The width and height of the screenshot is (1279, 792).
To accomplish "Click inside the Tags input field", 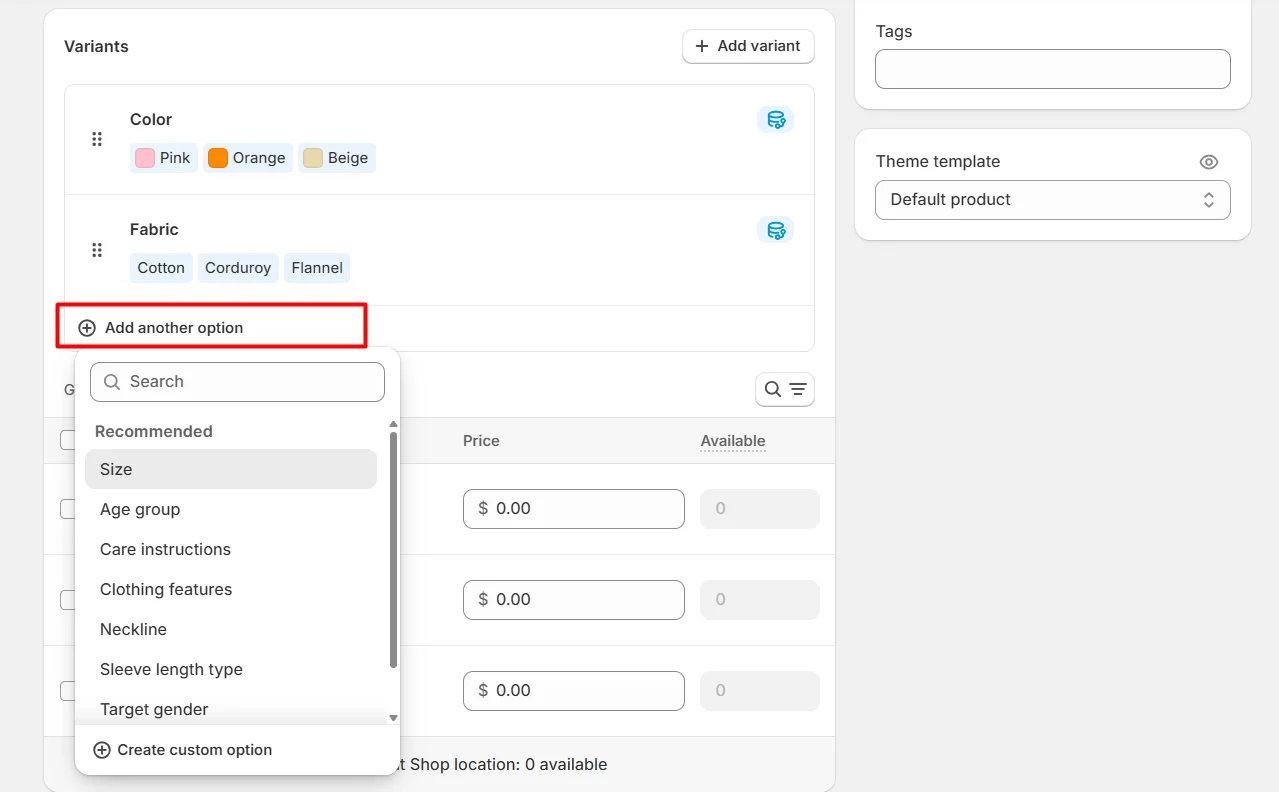I will (x=1052, y=68).
